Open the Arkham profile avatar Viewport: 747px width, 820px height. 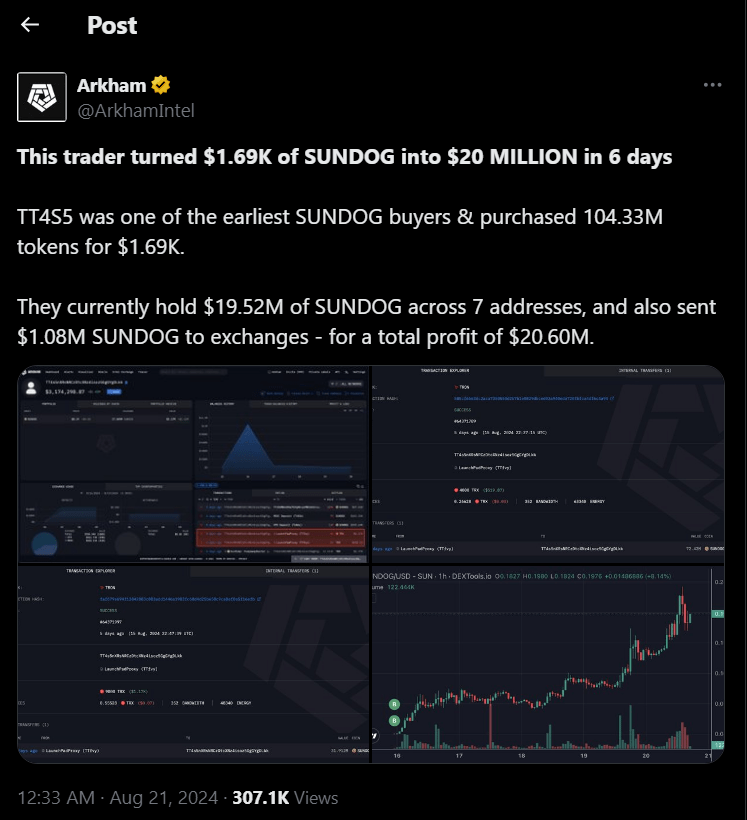coord(43,96)
